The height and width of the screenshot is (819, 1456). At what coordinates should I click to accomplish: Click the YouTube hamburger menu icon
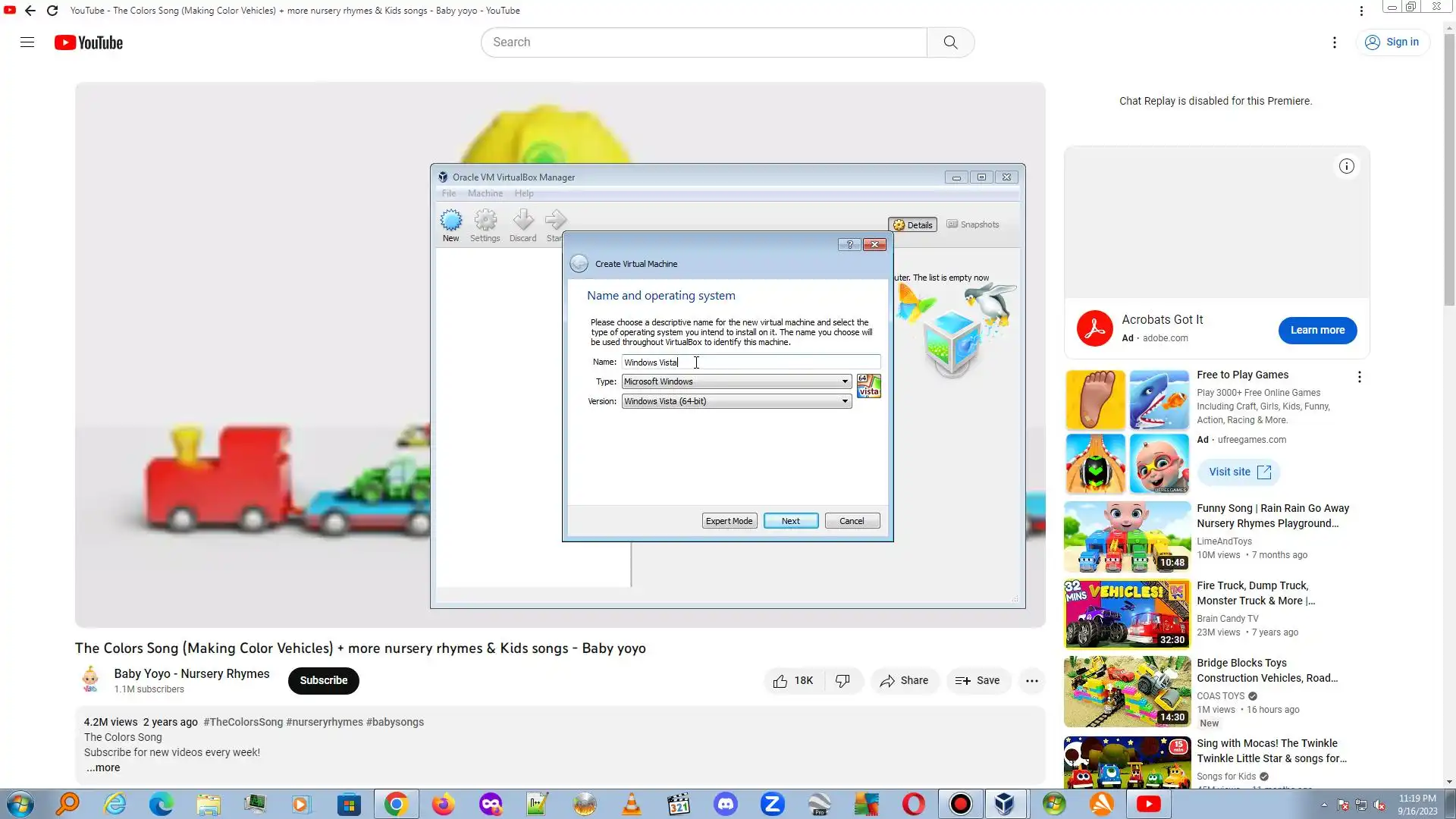tap(27, 42)
